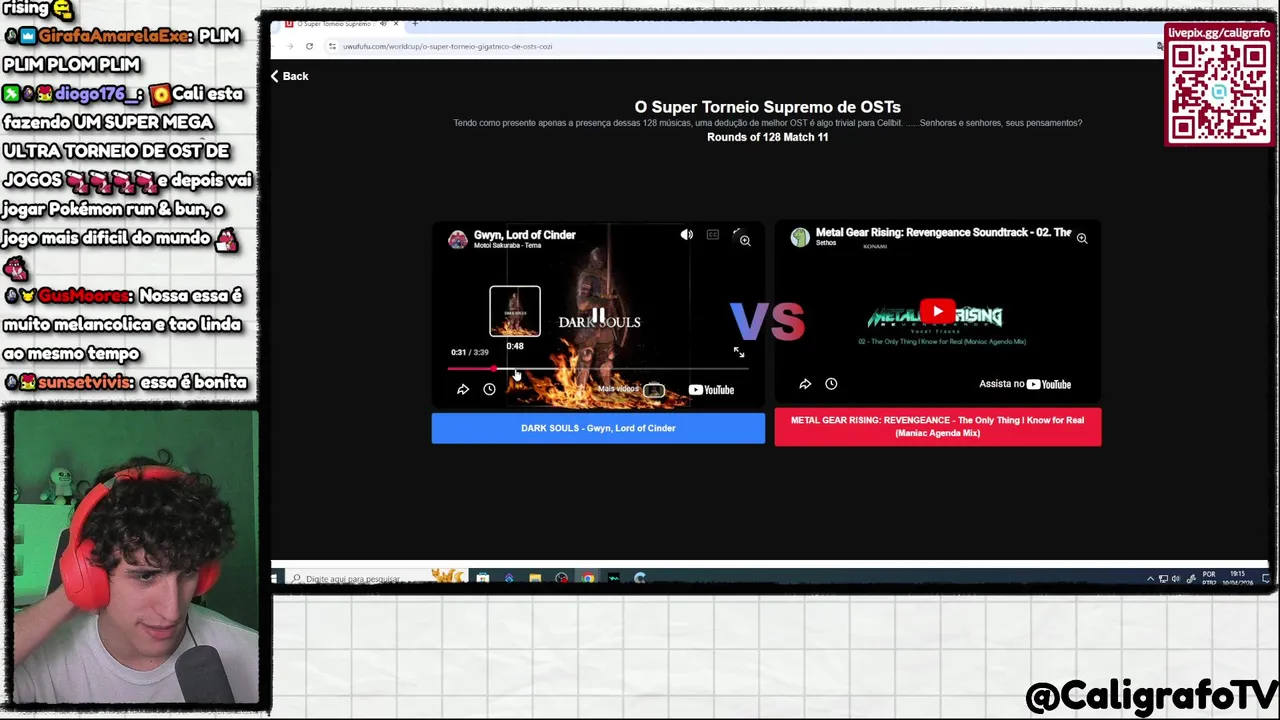
Task: Vote for METAL GEAR RISING Only Thing I Know
Action: (938, 427)
